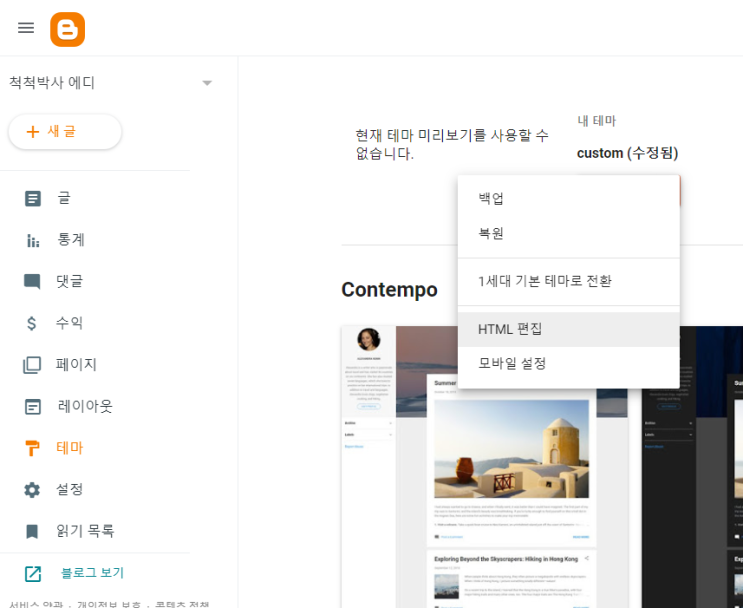
Task: Open the 글 section in sidebar
Action: [64, 198]
